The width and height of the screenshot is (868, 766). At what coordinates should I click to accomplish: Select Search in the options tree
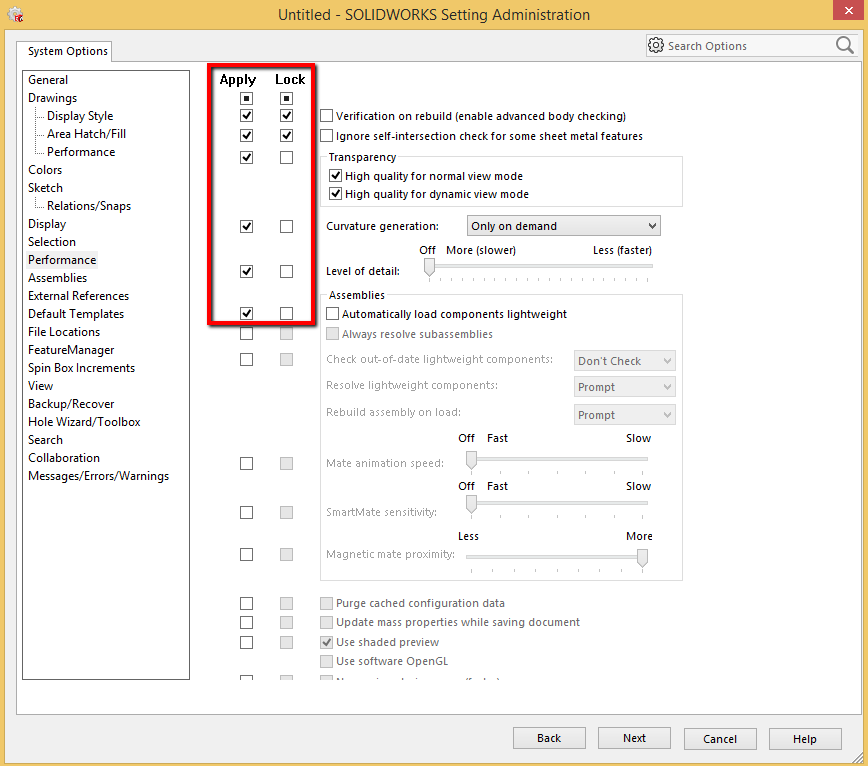(45, 440)
